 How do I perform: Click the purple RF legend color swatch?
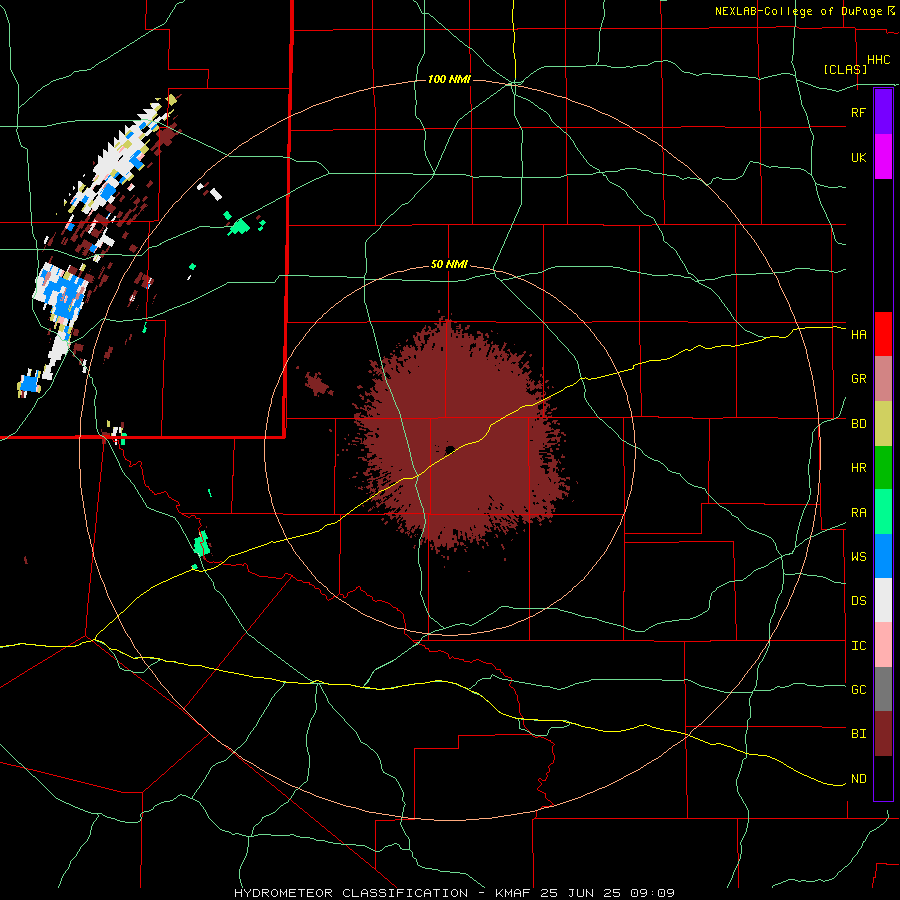pos(883,112)
